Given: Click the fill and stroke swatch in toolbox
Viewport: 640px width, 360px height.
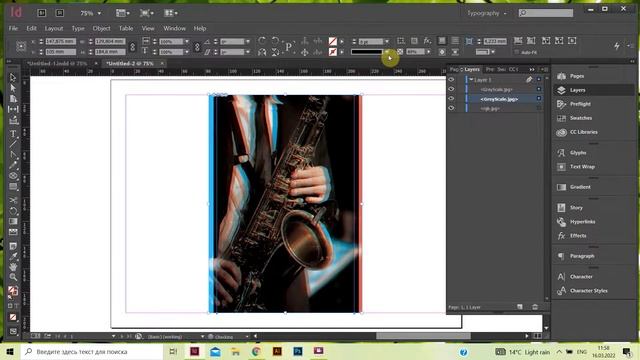Looking at the screenshot, I should (x=13, y=291).
